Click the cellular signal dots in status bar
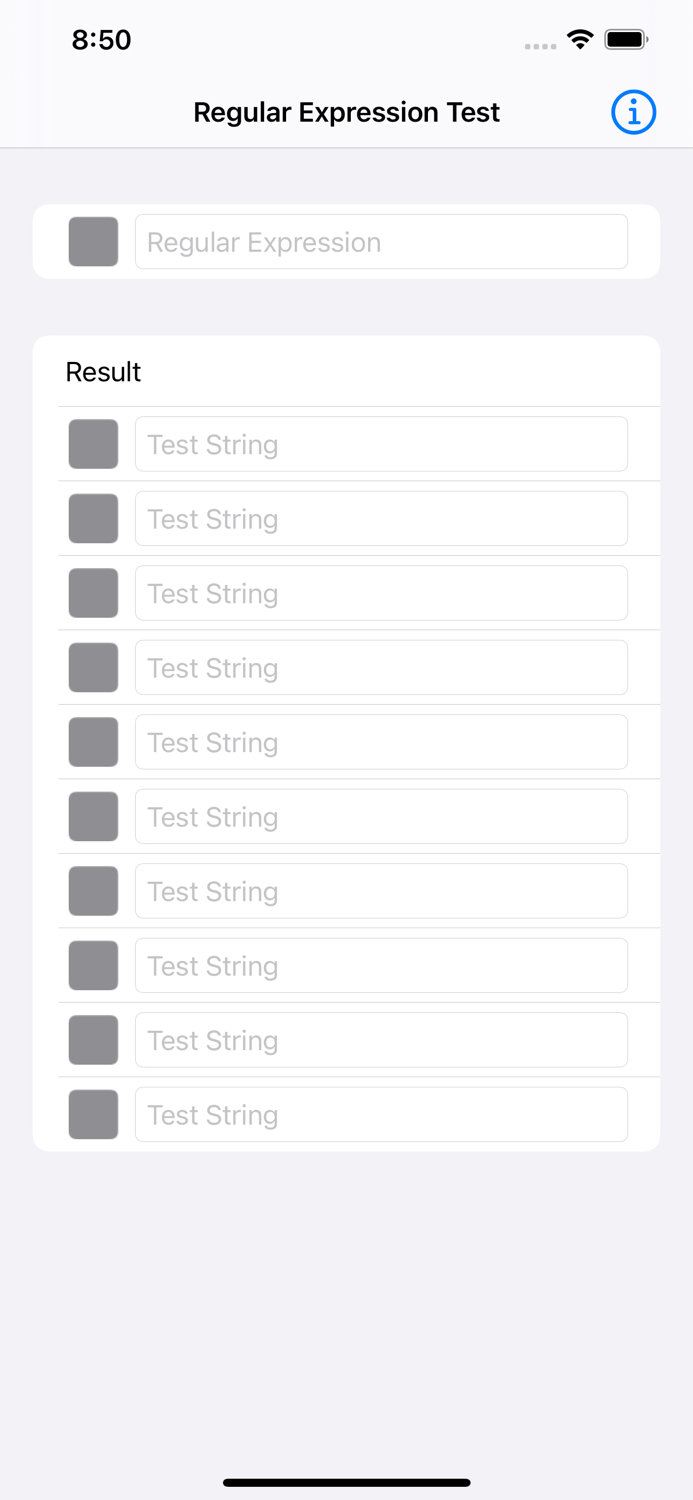 pyautogui.click(x=538, y=46)
